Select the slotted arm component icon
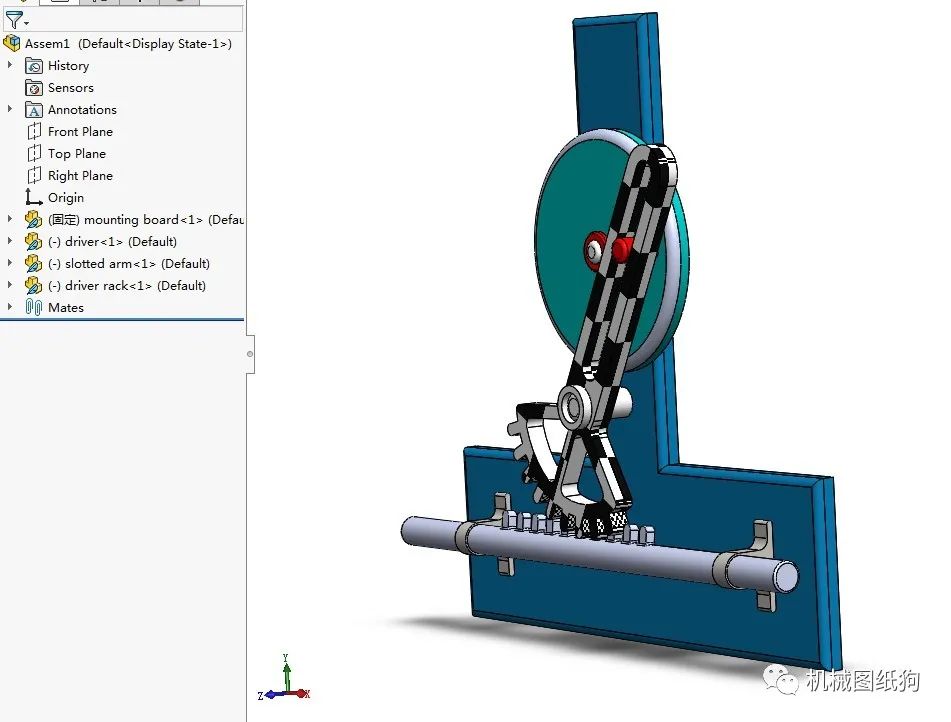 [x=33, y=263]
